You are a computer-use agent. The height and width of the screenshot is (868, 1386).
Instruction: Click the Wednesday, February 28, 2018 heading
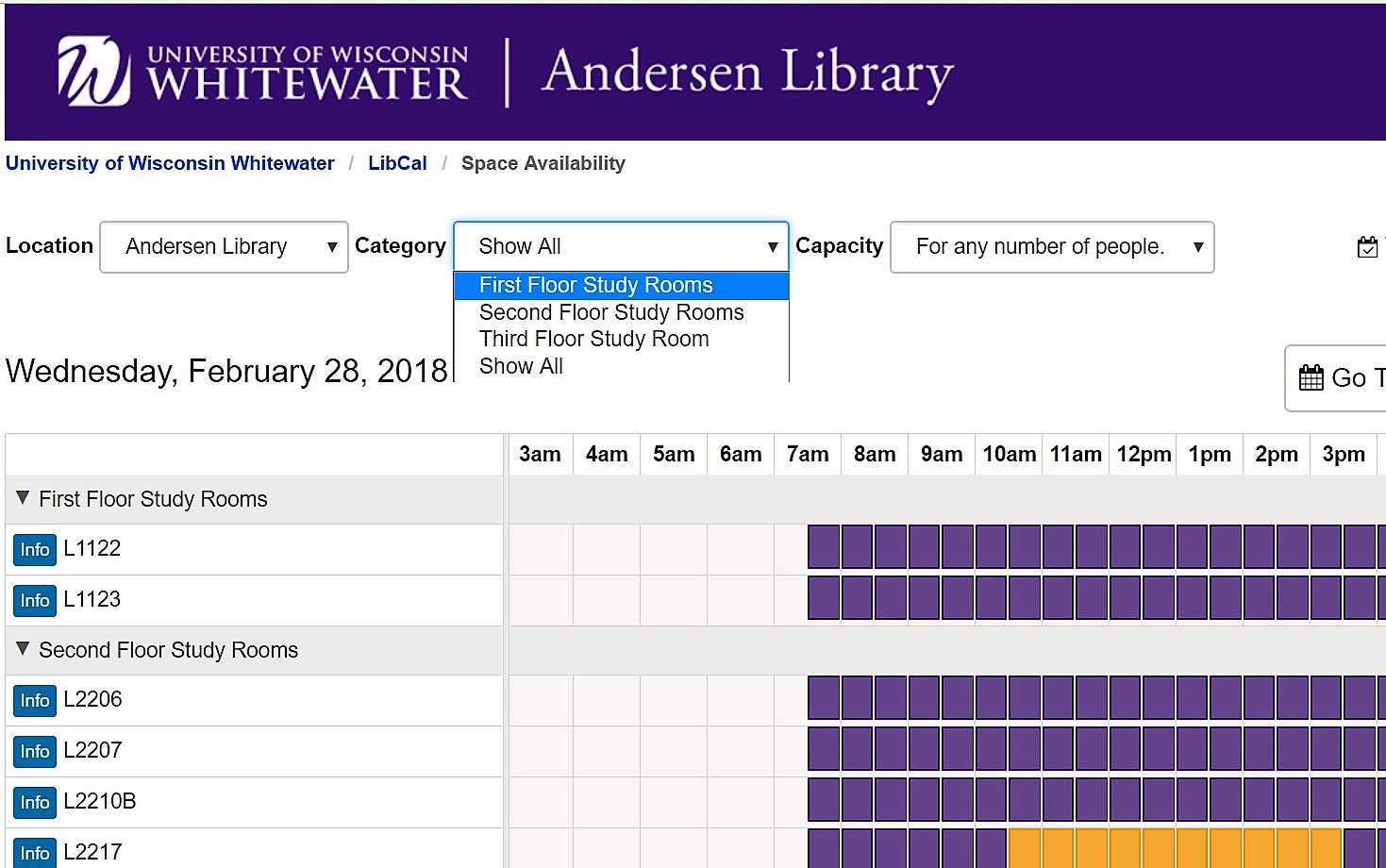226,371
